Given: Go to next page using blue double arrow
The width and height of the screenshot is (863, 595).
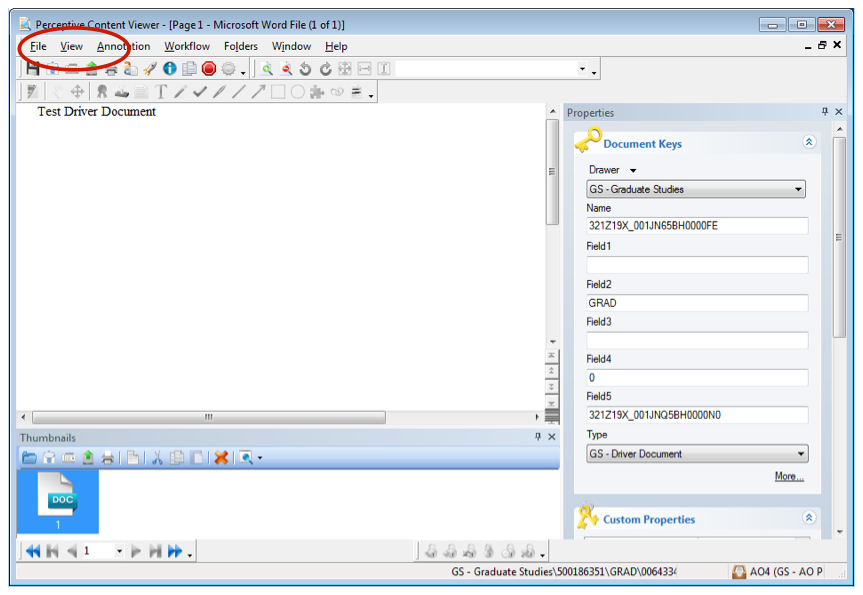Looking at the screenshot, I should click(175, 551).
